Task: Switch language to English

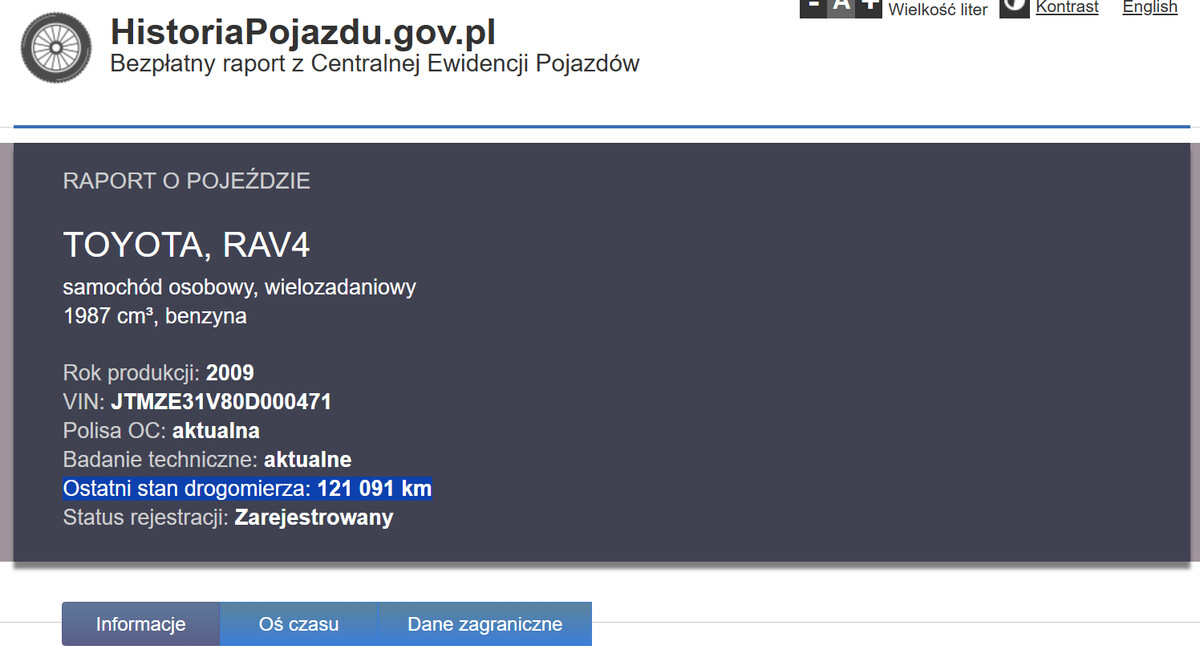Action: [x=1150, y=8]
